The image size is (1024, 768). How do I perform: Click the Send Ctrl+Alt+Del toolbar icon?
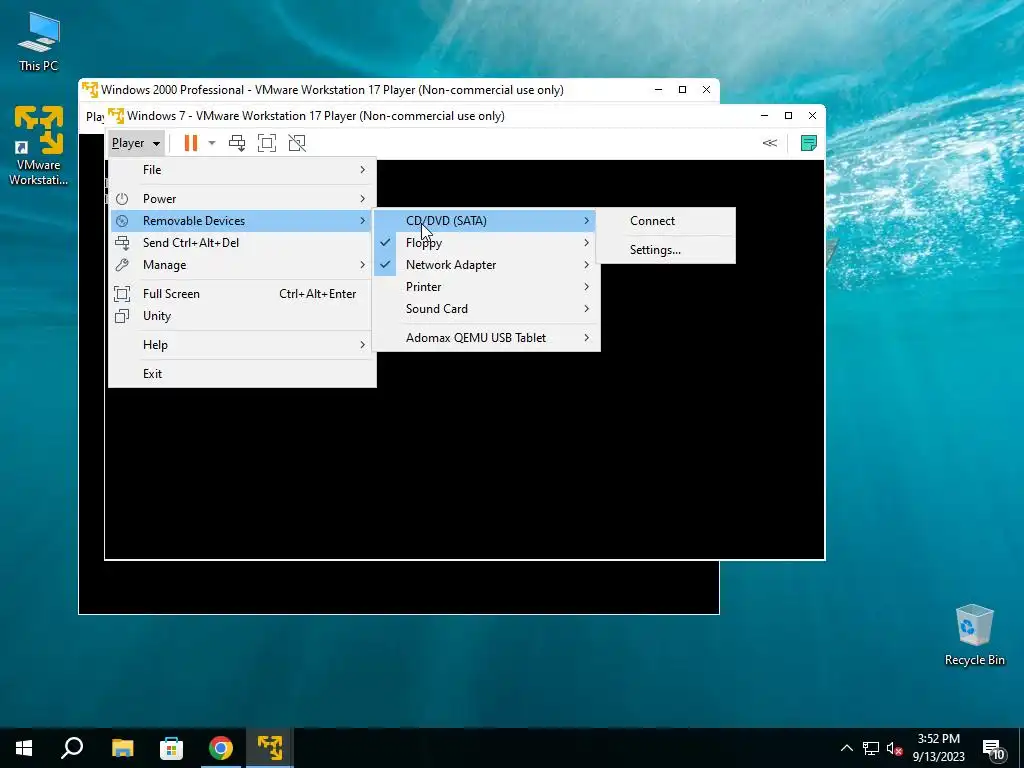(237, 143)
